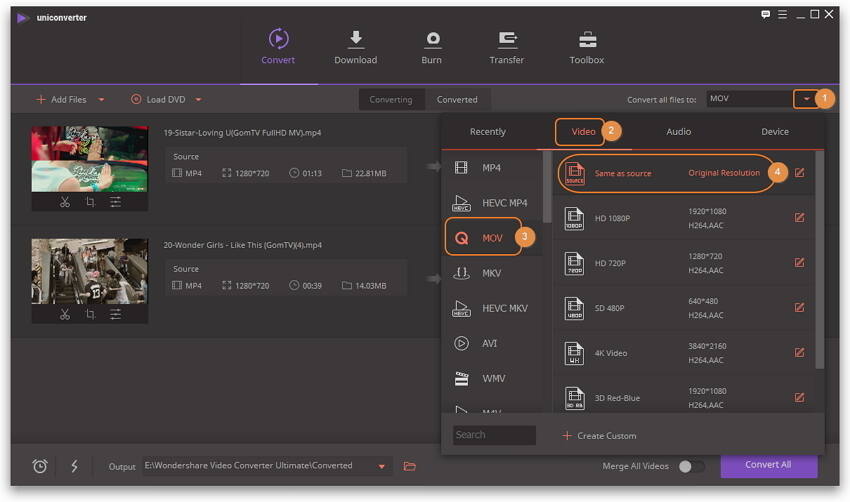This screenshot has width=850, height=502.
Task: Switch to the Converted tab
Action: (457, 100)
